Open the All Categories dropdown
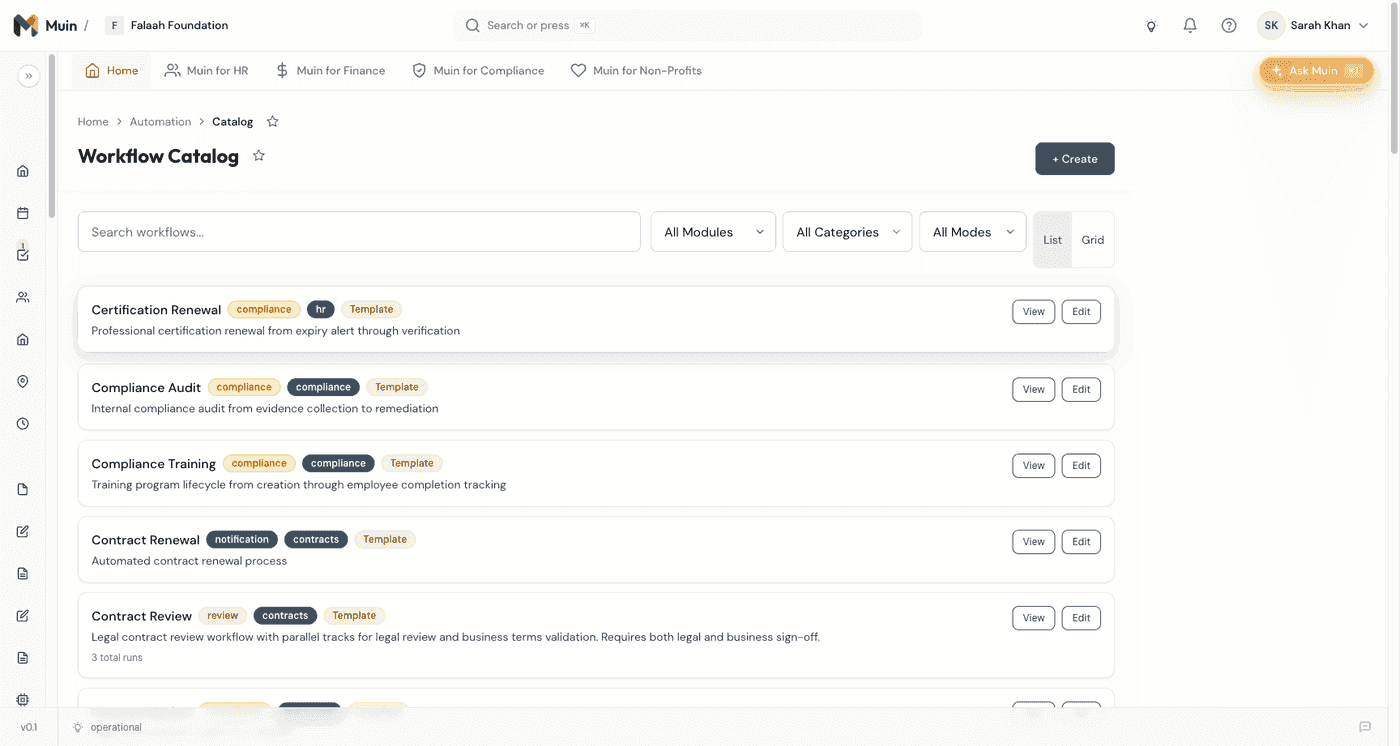This screenshot has height=746, width=1400. click(846, 231)
